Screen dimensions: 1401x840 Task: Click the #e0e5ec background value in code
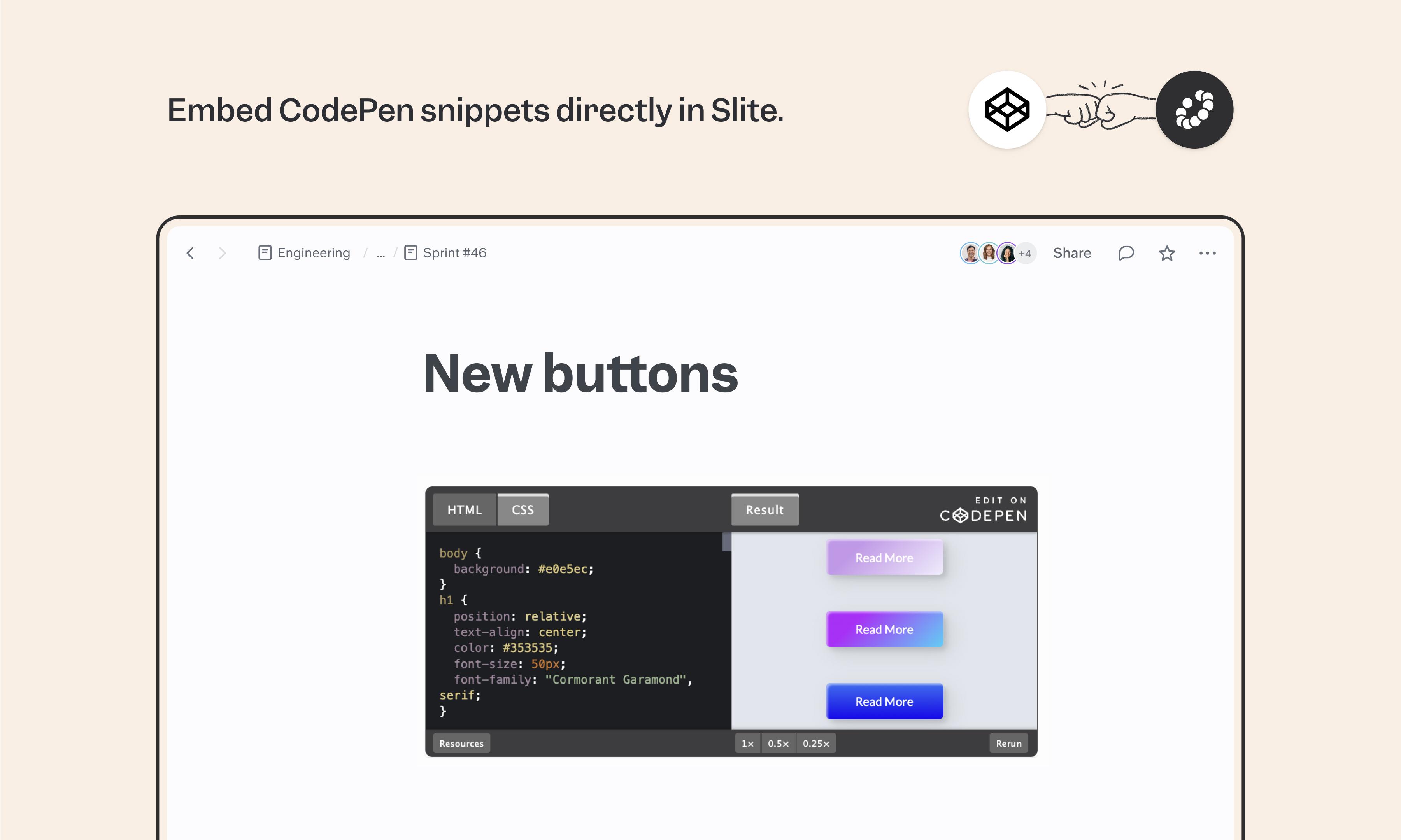click(563, 569)
